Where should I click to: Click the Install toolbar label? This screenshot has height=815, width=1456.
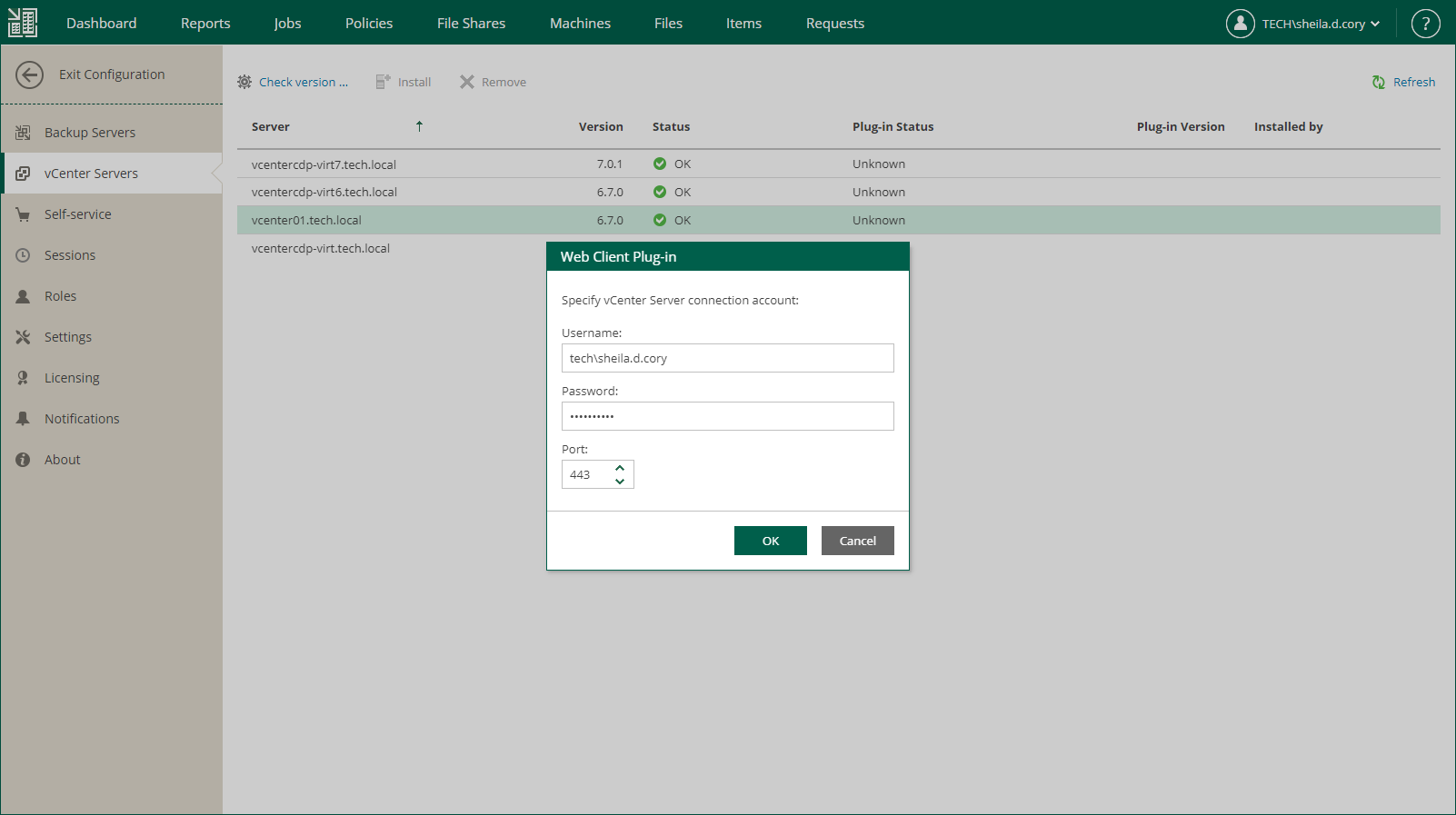(414, 82)
